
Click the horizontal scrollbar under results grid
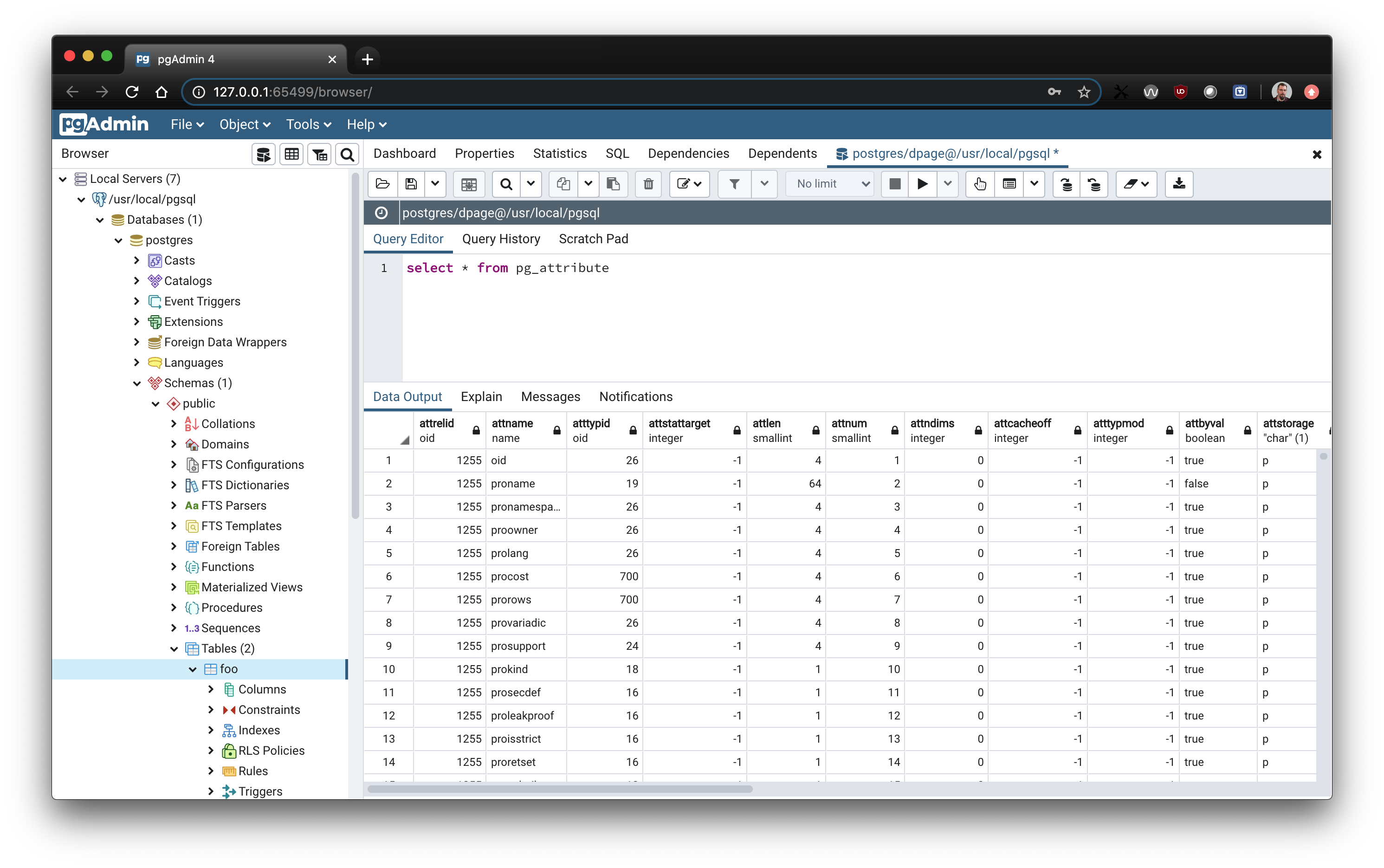[560, 789]
